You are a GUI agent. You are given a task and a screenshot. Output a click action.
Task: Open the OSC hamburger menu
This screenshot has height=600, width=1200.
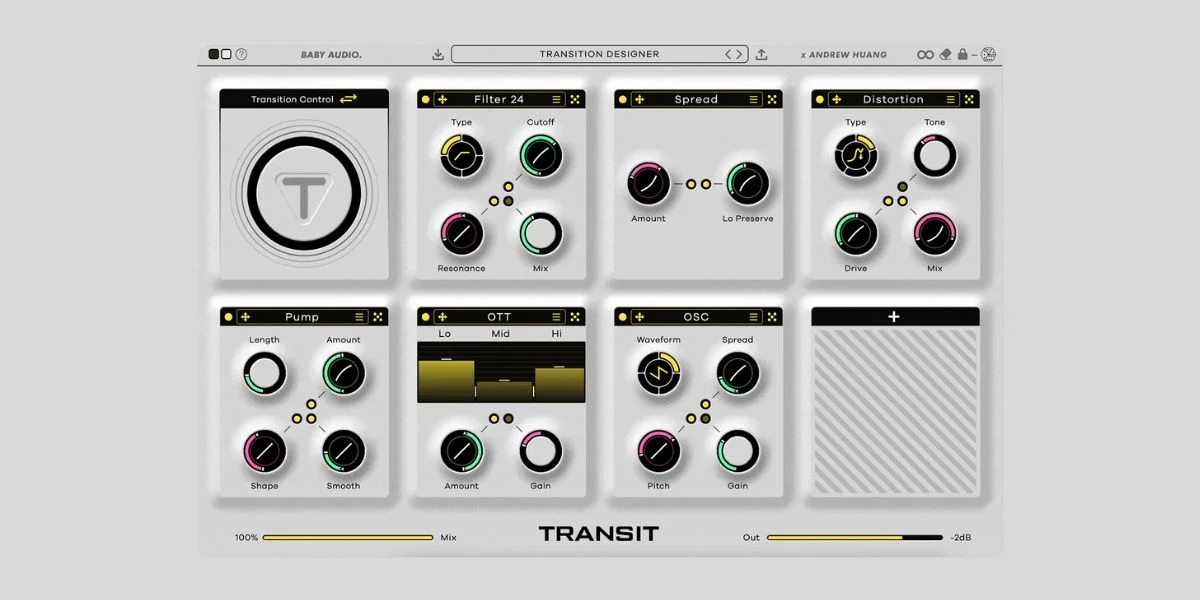[754, 317]
